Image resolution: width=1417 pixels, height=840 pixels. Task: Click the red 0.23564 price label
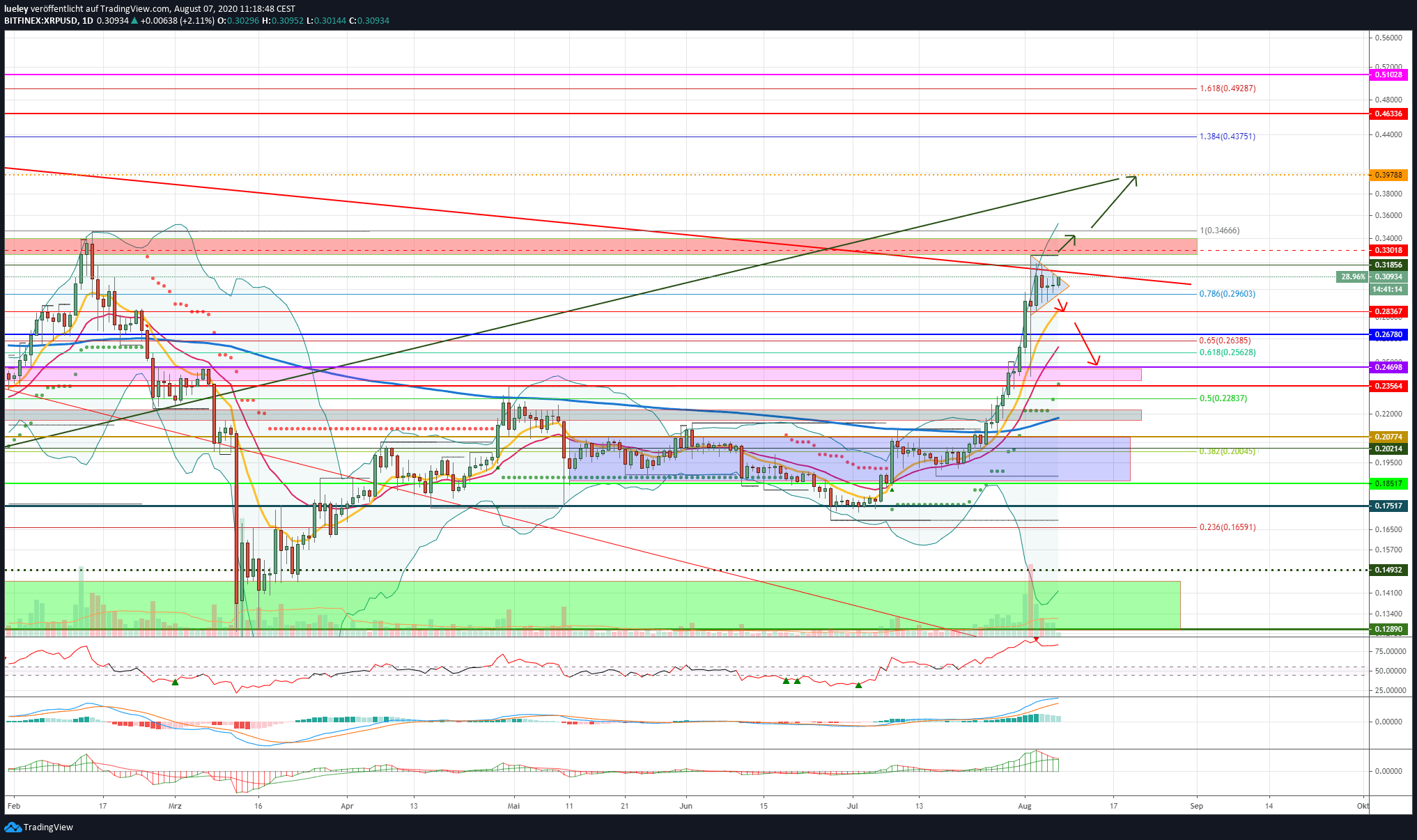pyautogui.click(x=1388, y=386)
